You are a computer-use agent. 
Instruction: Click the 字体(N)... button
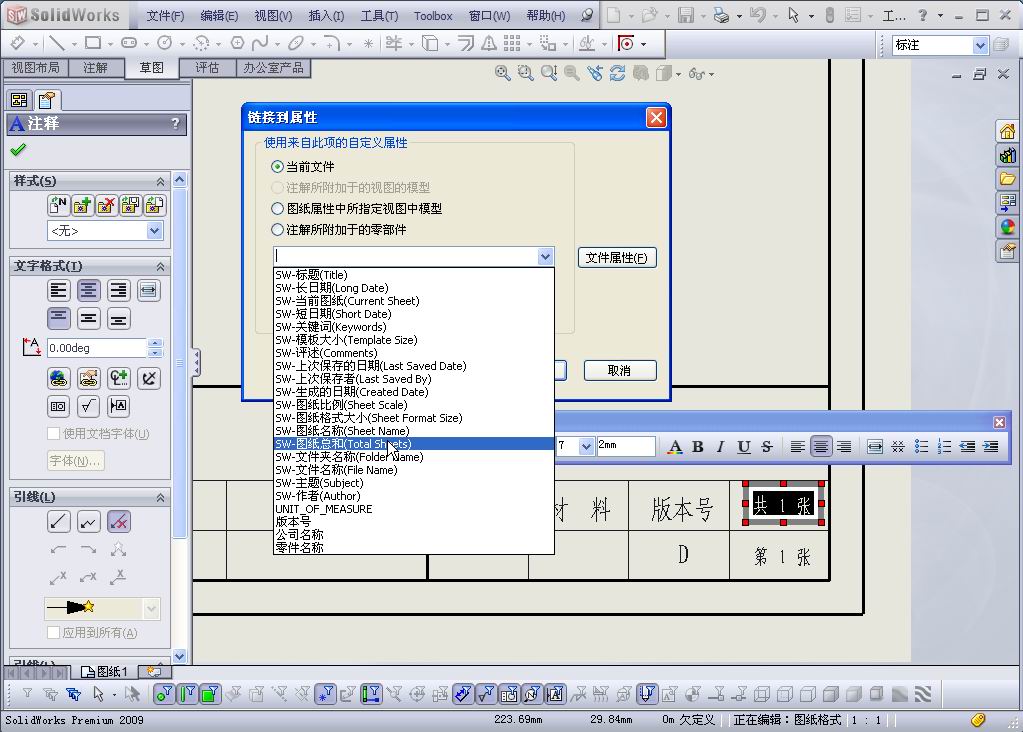pyautogui.click(x=76, y=461)
